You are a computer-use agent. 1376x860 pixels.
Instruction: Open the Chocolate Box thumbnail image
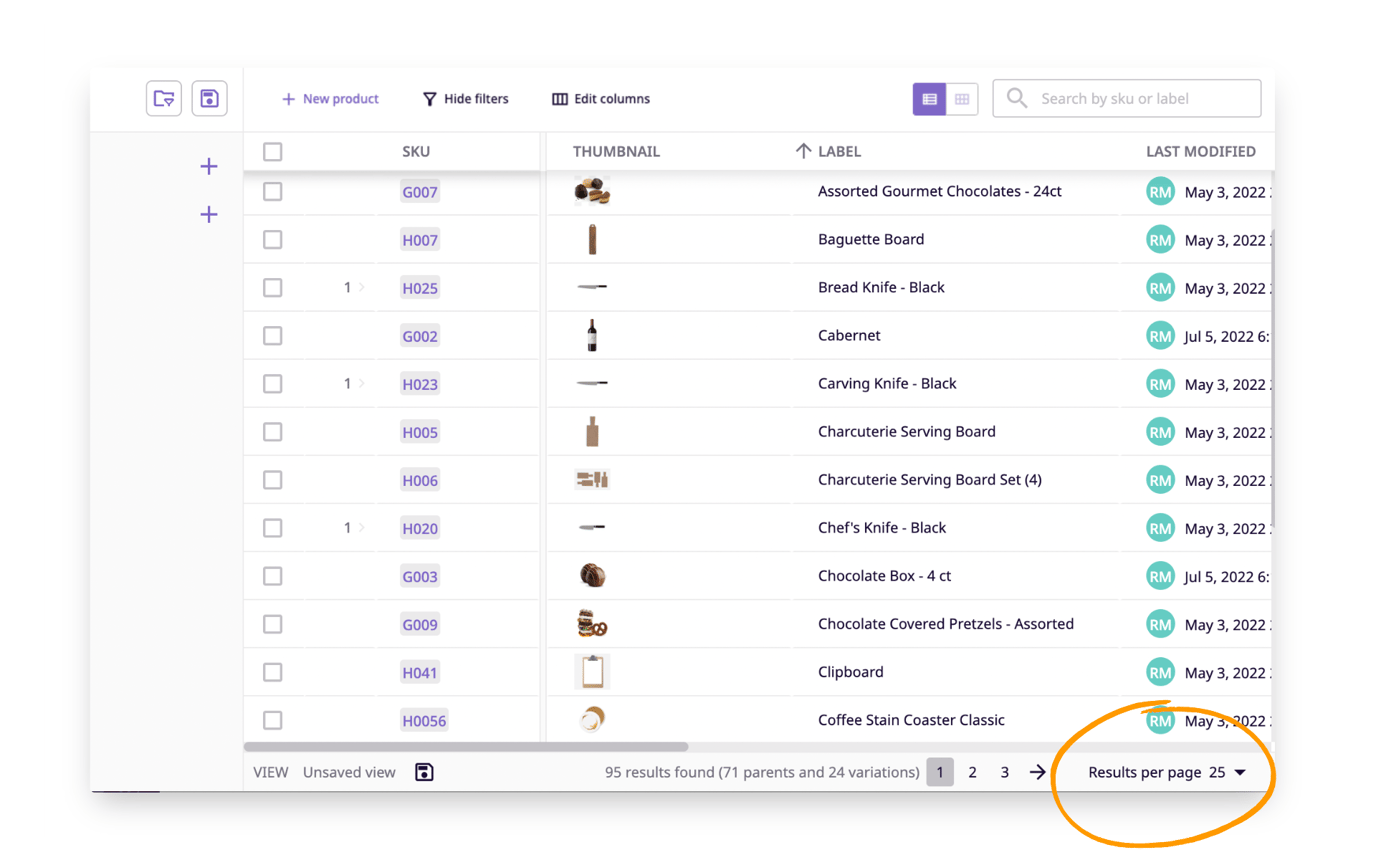tap(593, 575)
